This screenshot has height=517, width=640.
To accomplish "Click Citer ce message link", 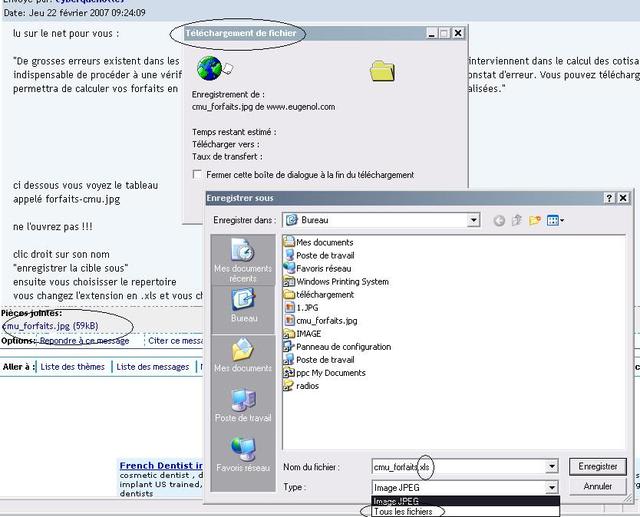I will click(x=176, y=341).
